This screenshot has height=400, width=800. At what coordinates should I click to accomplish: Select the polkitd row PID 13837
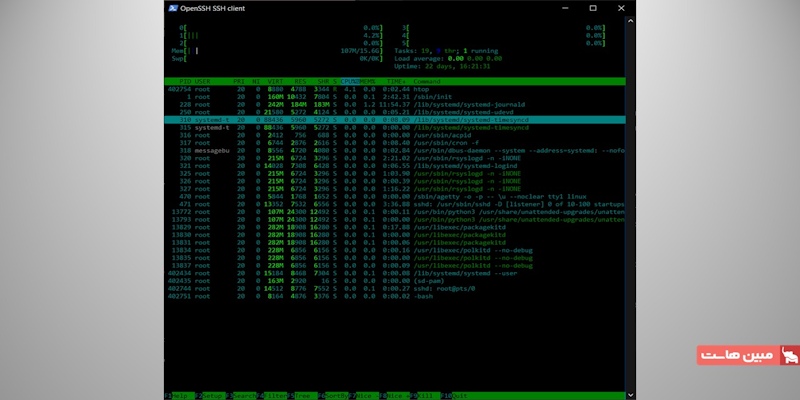(395, 265)
